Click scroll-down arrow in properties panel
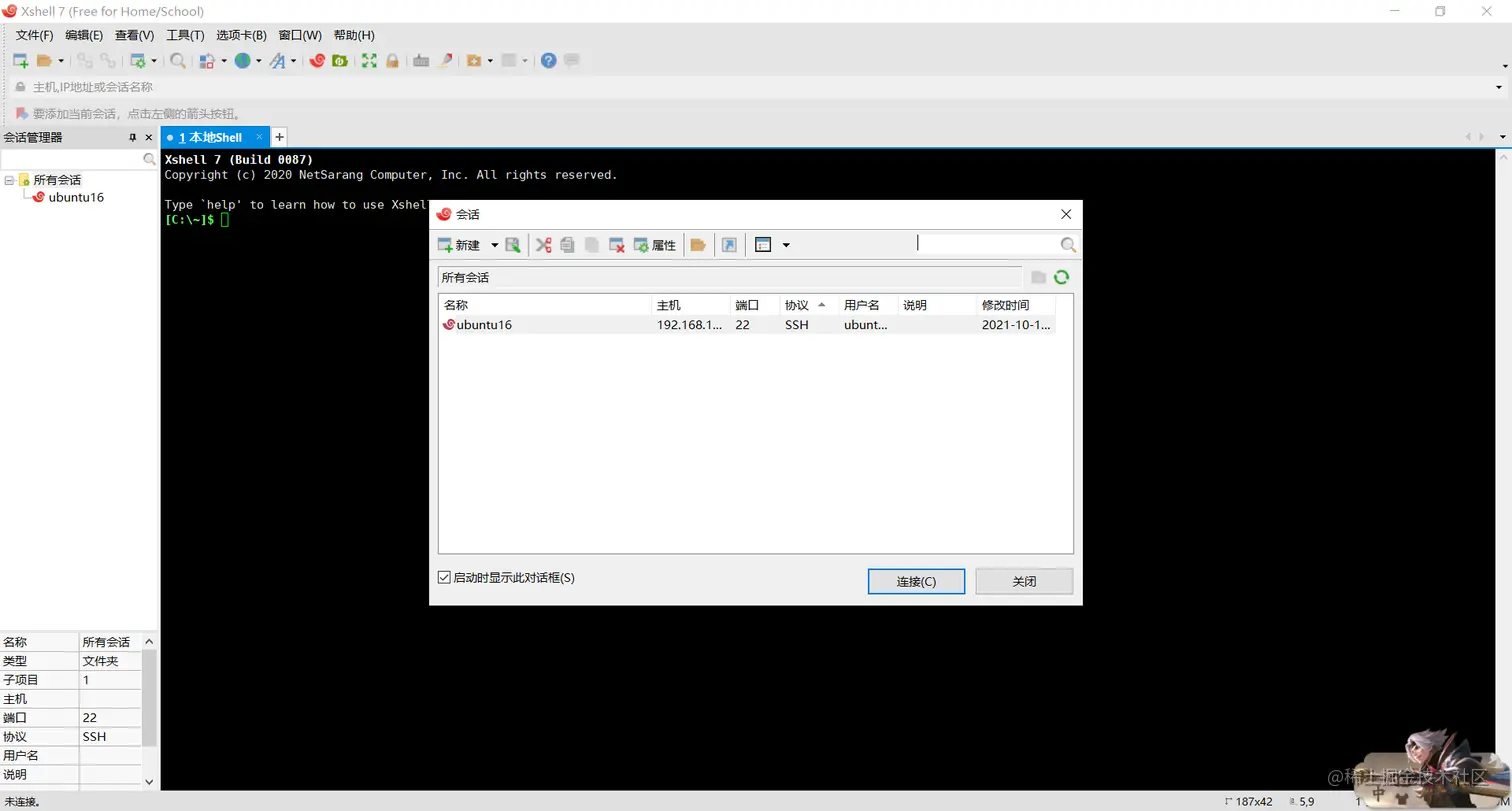Image resolution: width=1512 pixels, height=811 pixels. [149, 782]
